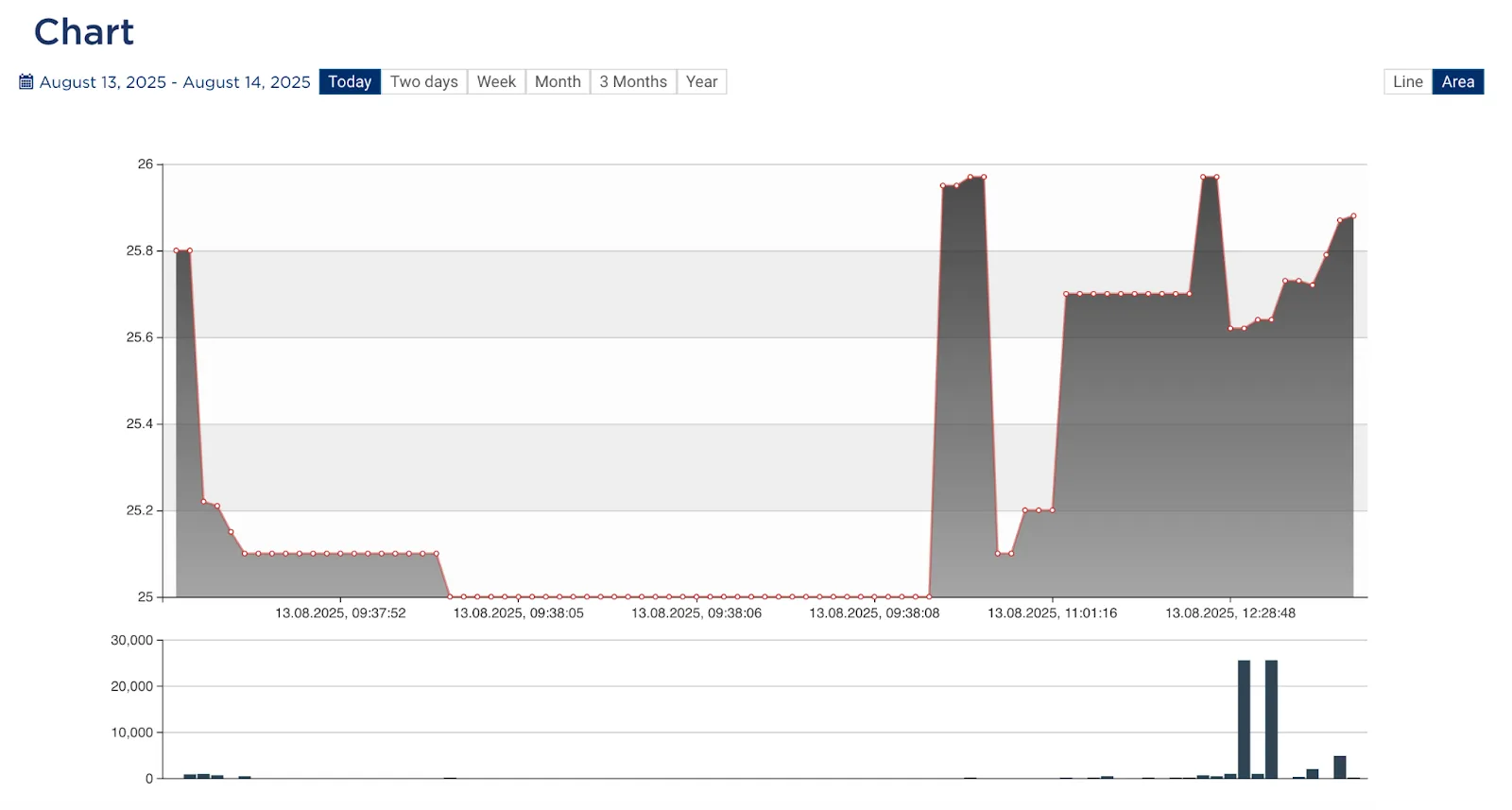Click the 12:28:48 x-axis time label
This screenshot has width=1512, height=810.
tap(1229, 613)
